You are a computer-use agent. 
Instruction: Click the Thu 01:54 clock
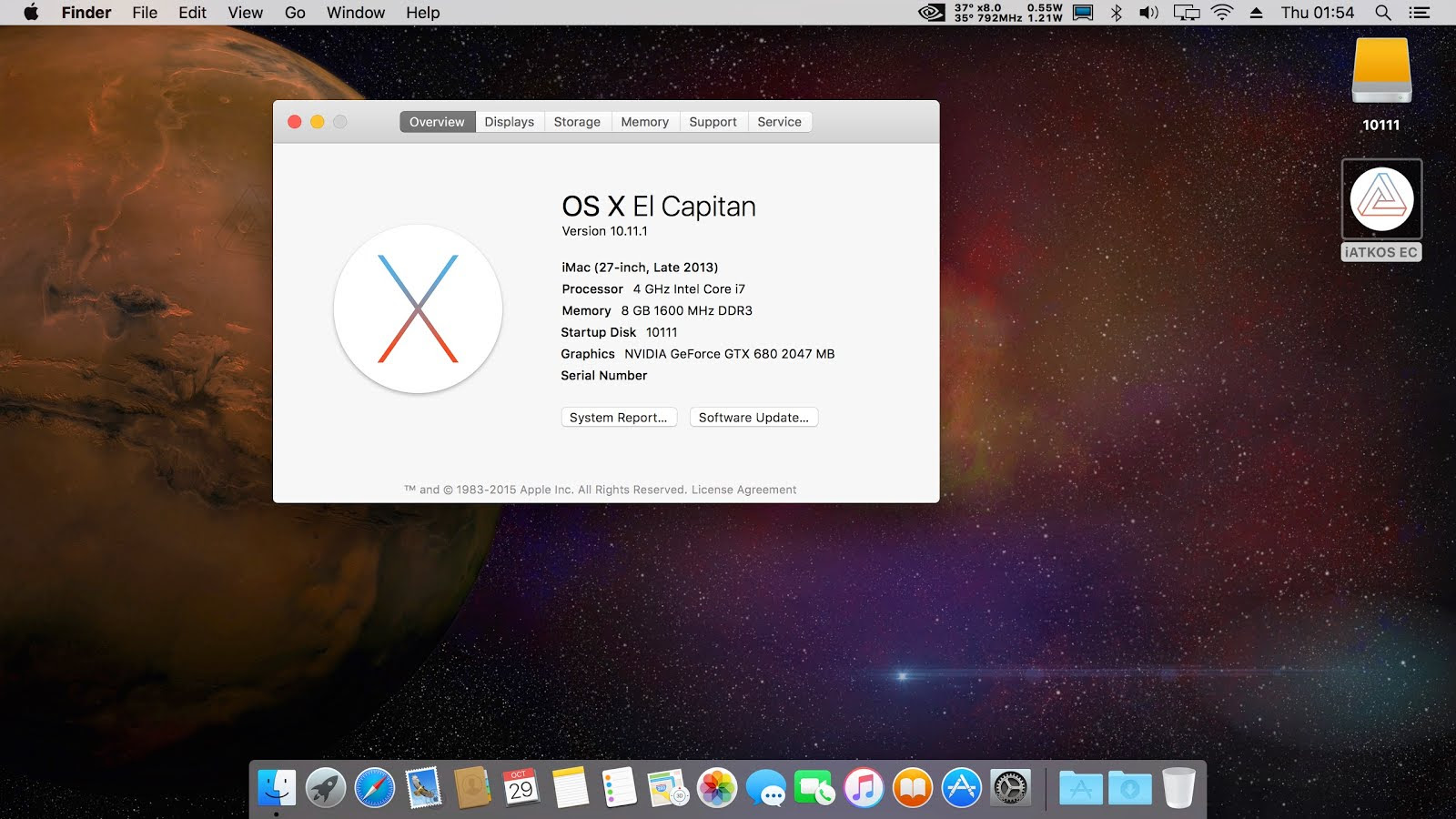point(1318,13)
